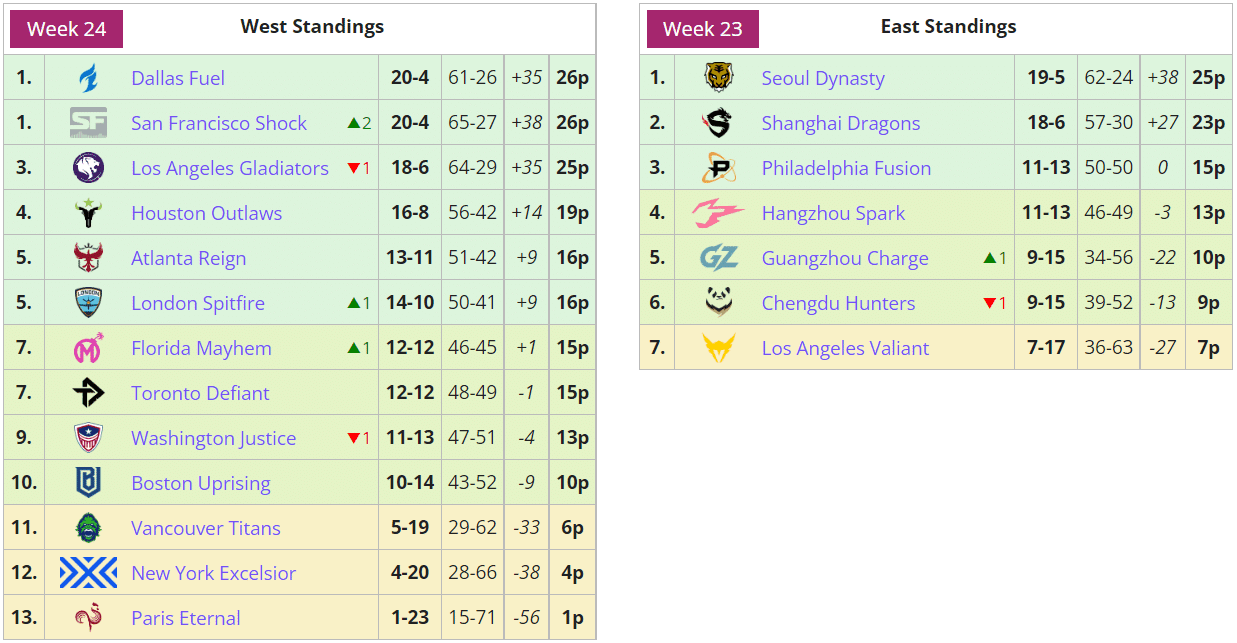Click the Toronto Defiant logo icon
Screen dimensions: 1237x643
(88, 393)
